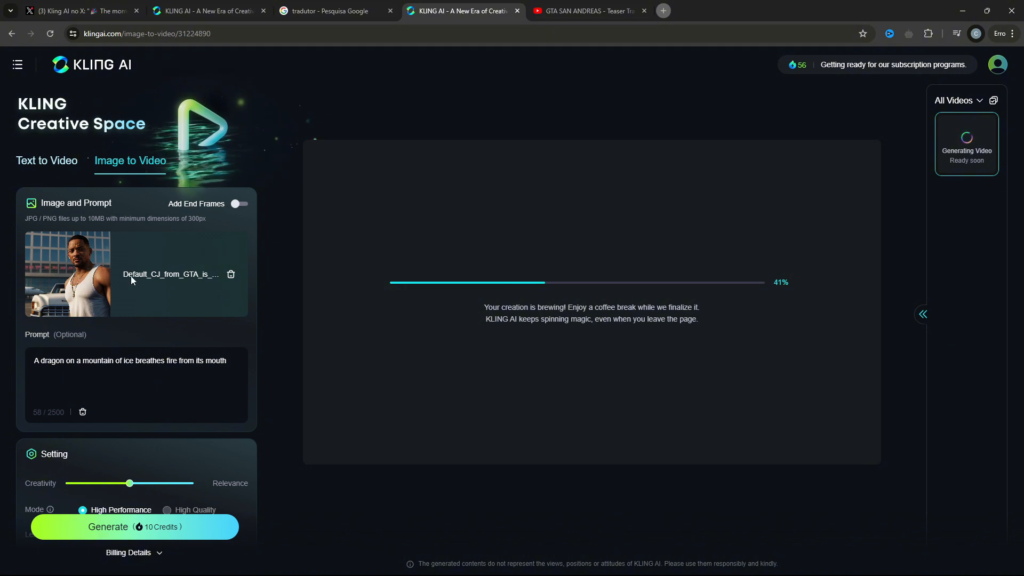
Task: Clear the prompt text with trash icon
Action: [x=83, y=412]
